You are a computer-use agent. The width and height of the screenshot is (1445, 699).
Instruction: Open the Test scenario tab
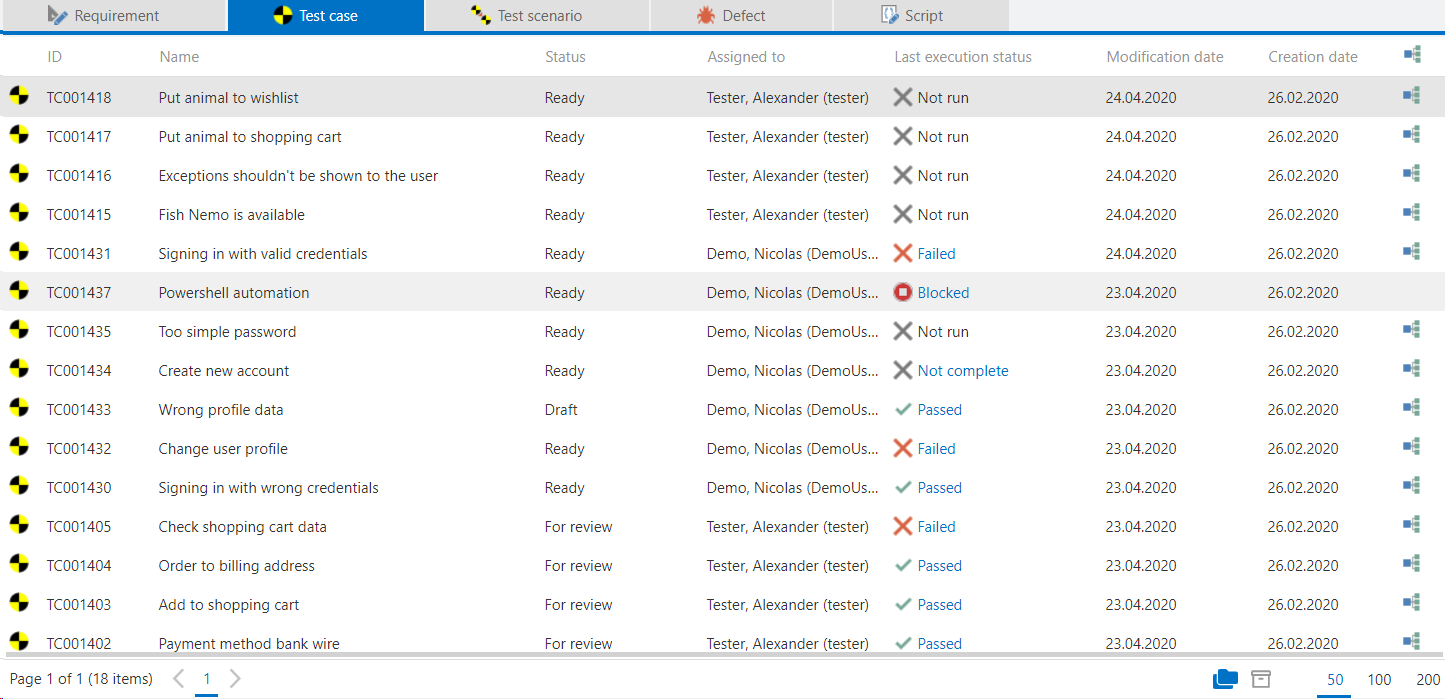pyautogui.click(x=526, y=16)
